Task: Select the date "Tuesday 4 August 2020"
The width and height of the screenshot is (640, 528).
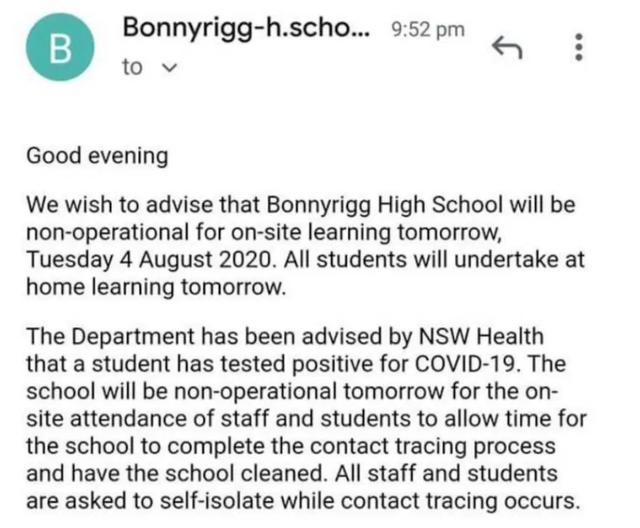Action: [x=149, y=260]
